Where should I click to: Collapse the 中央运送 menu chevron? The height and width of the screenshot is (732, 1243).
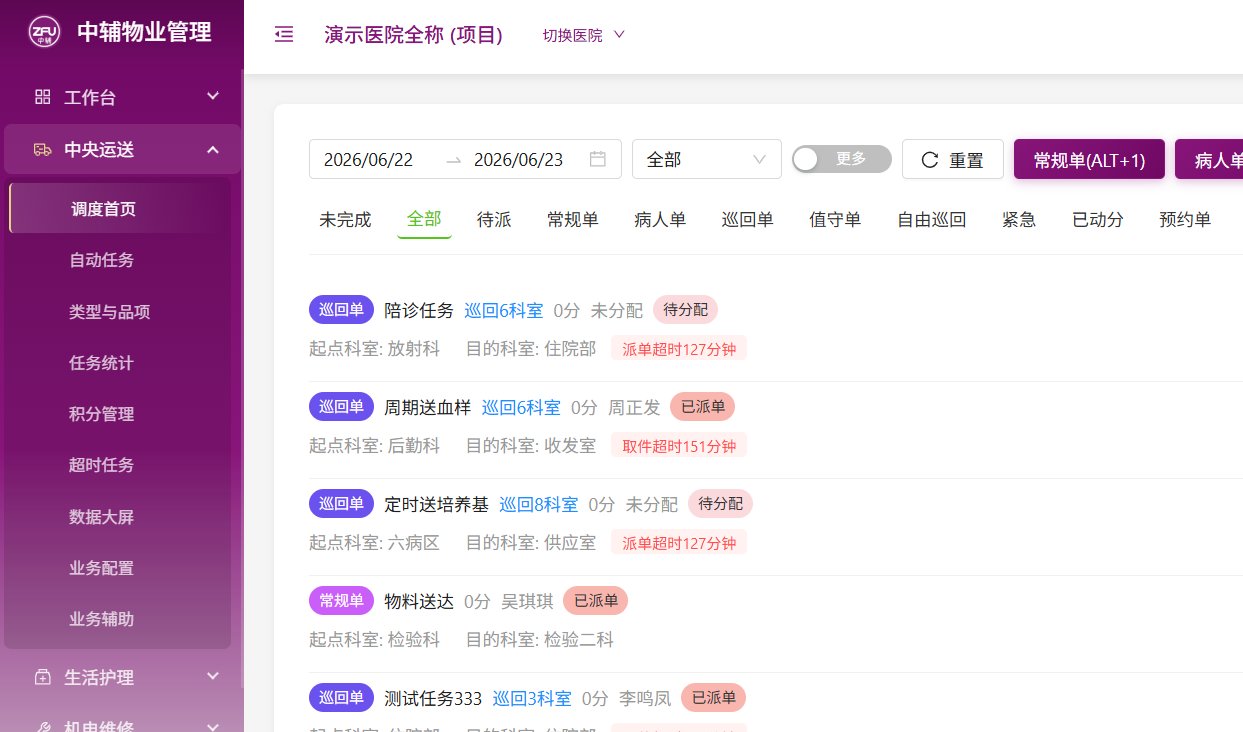(x=213, y=150)
